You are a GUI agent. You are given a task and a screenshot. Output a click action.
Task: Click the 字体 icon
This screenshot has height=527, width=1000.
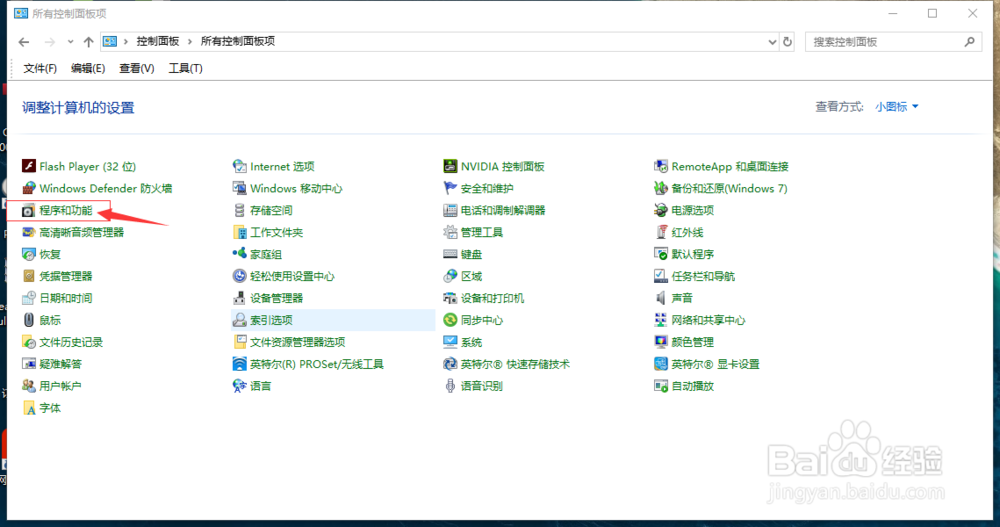tap(29, 408)
